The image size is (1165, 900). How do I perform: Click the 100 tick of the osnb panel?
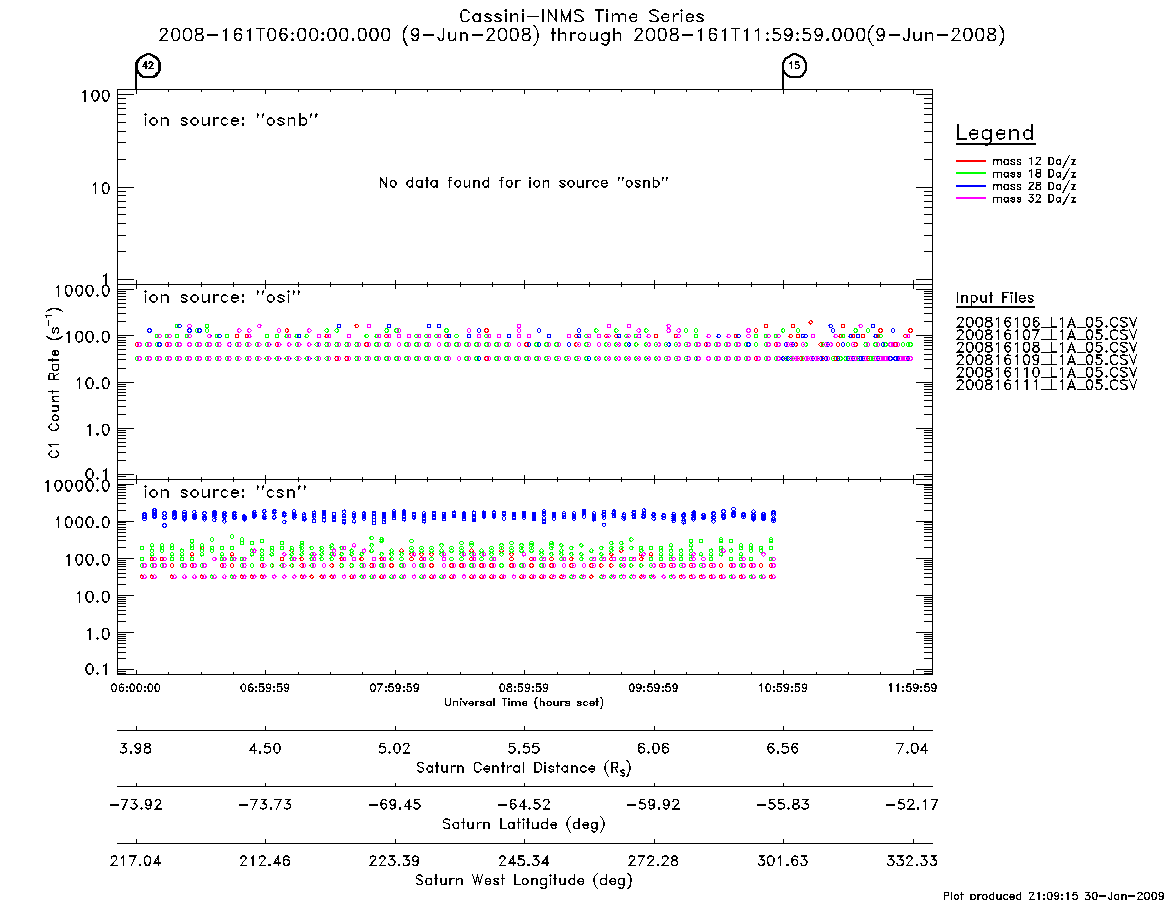[x=96, y=97]
